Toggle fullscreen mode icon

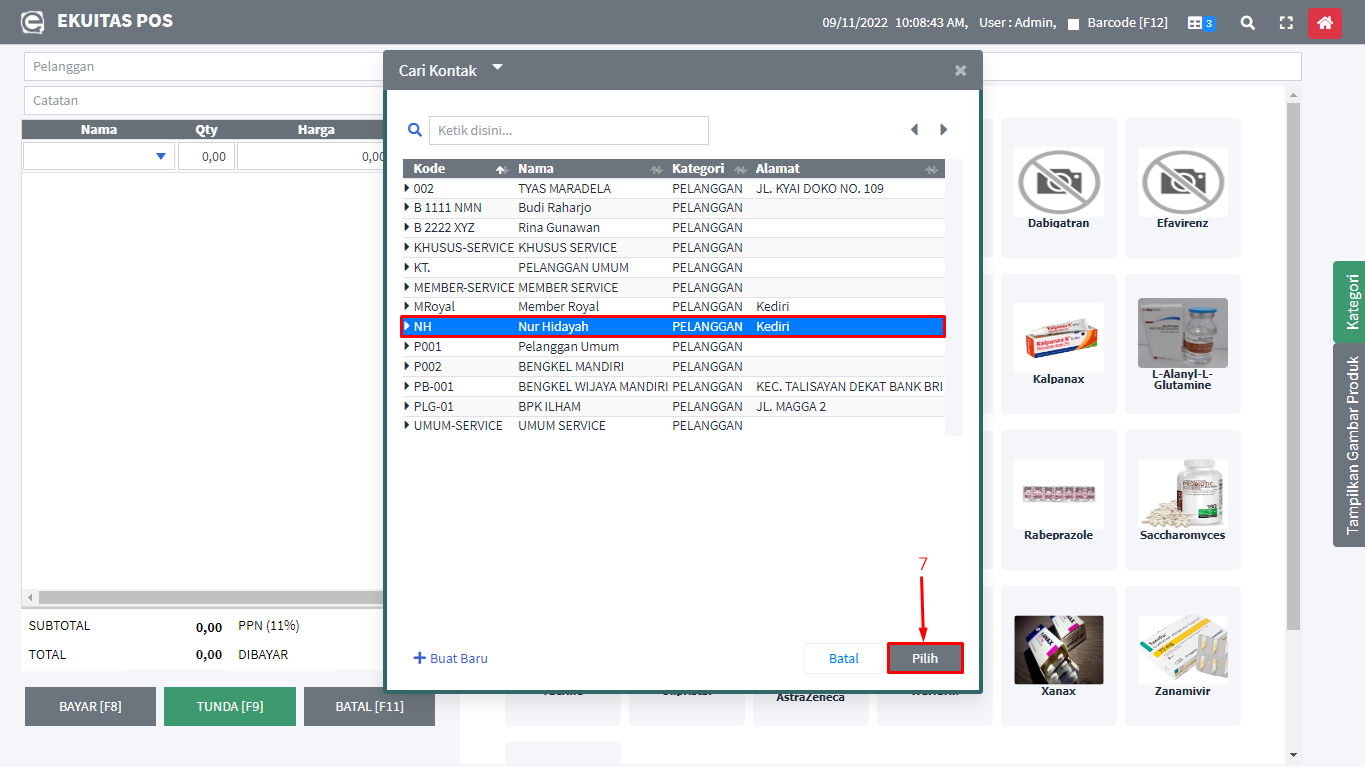[1286, 23]
